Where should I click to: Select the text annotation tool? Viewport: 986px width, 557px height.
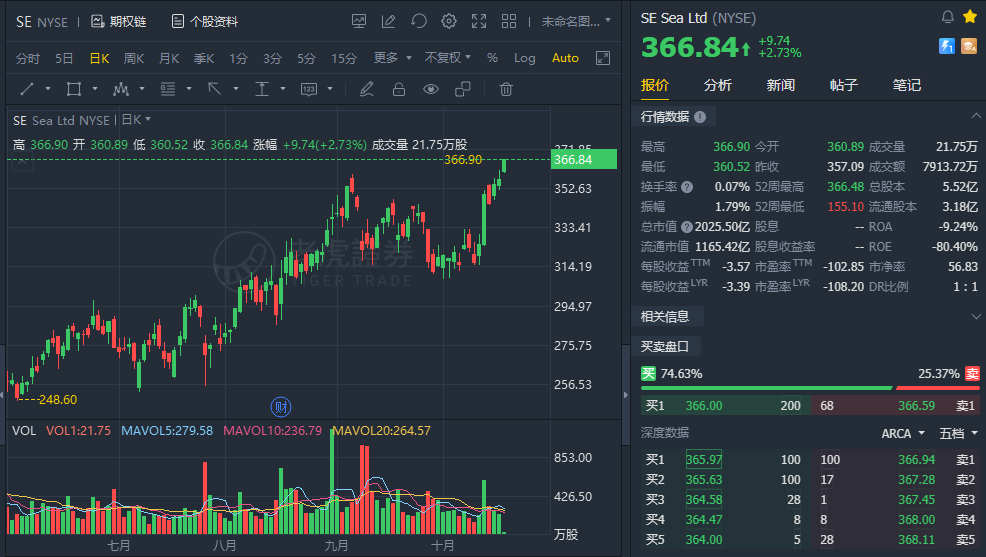tap(262, 89)
